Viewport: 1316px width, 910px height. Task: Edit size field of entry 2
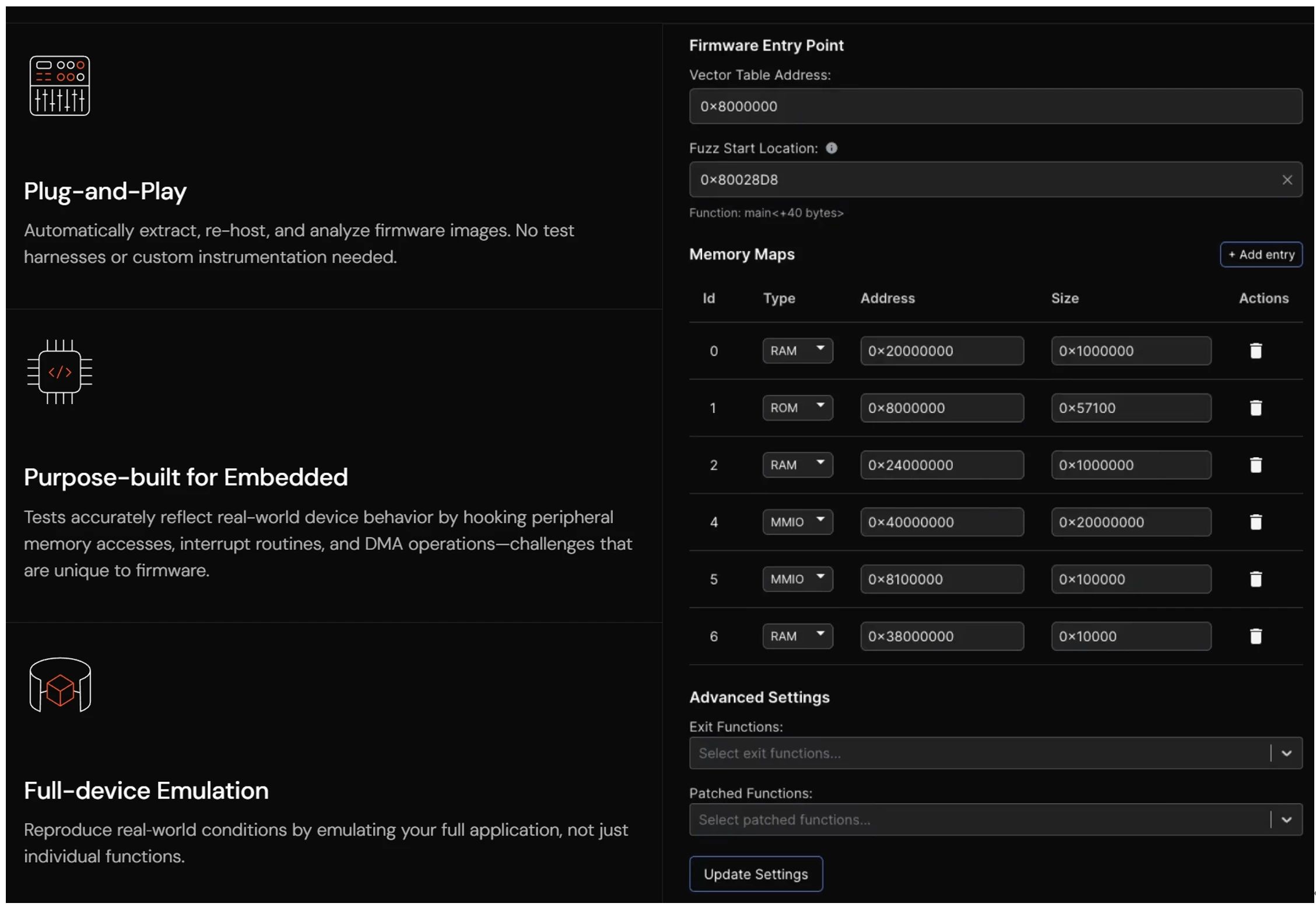coord(1131,465)
